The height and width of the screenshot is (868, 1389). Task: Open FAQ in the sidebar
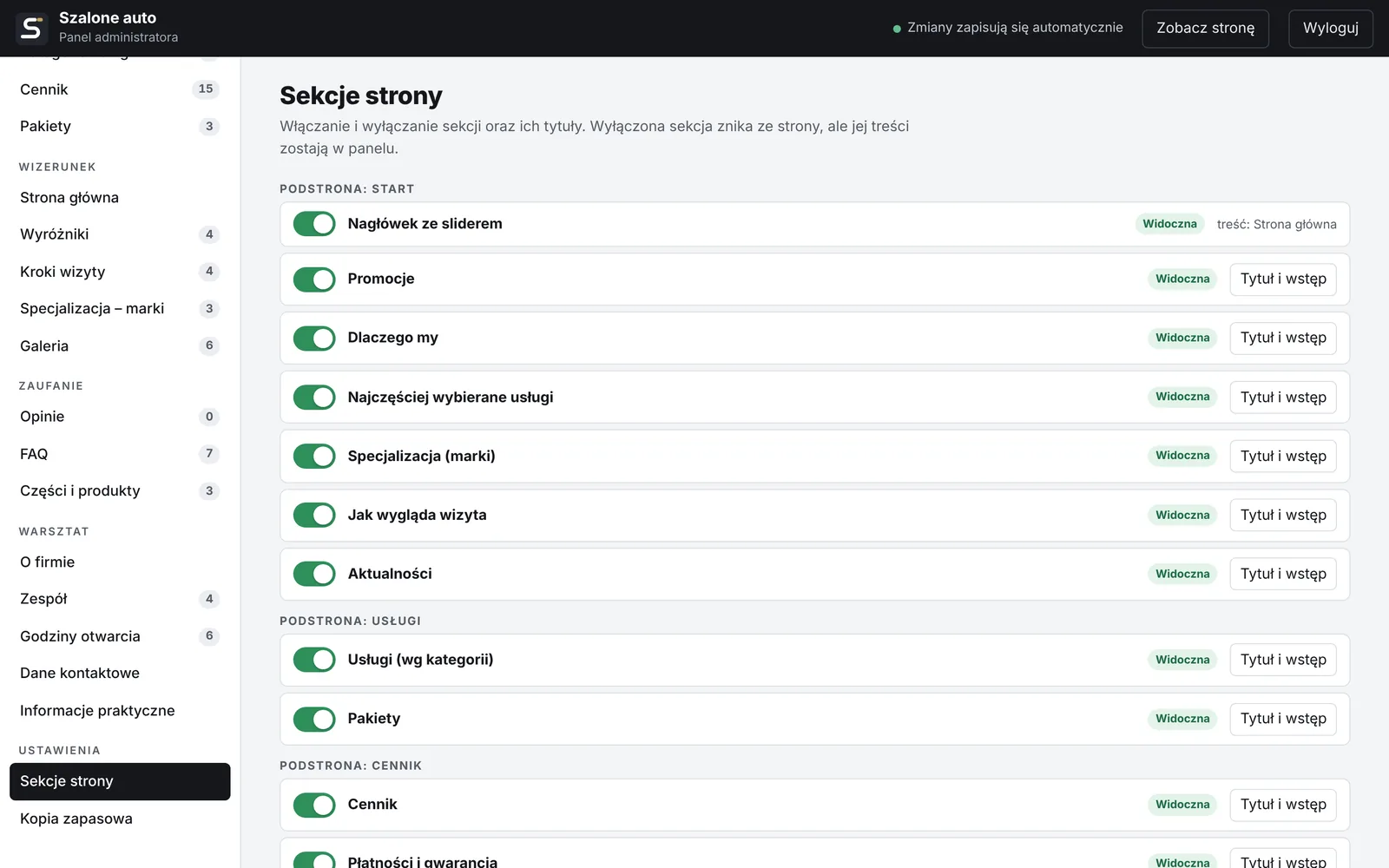click(x=120, y=454)
